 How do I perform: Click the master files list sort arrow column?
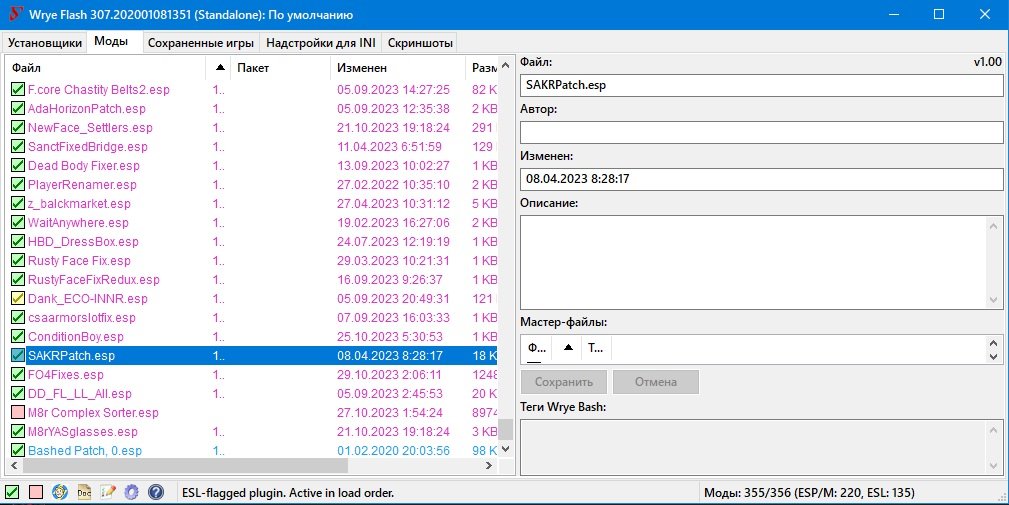tap(568, 348)
